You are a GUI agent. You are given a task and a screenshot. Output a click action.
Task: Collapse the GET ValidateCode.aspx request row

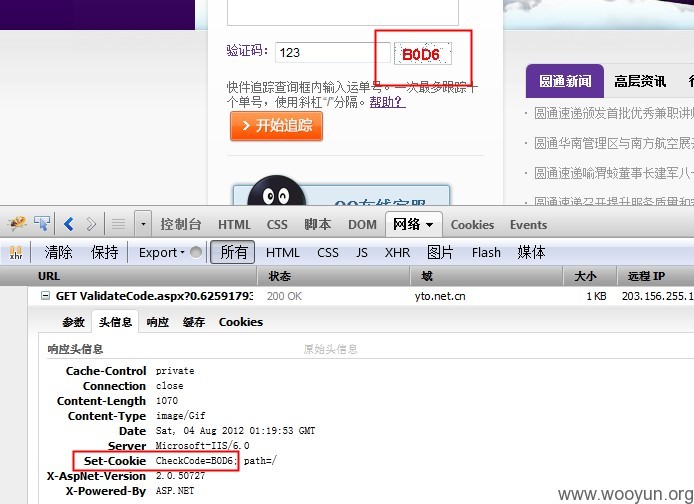[x=45, y=296]
